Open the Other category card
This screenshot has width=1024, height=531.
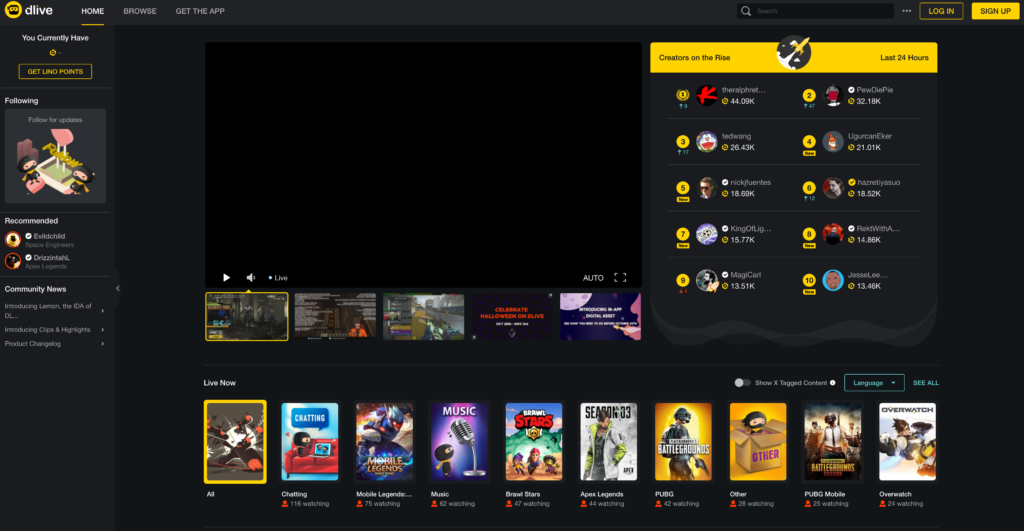pyautogui.click(x=758, y=442)
